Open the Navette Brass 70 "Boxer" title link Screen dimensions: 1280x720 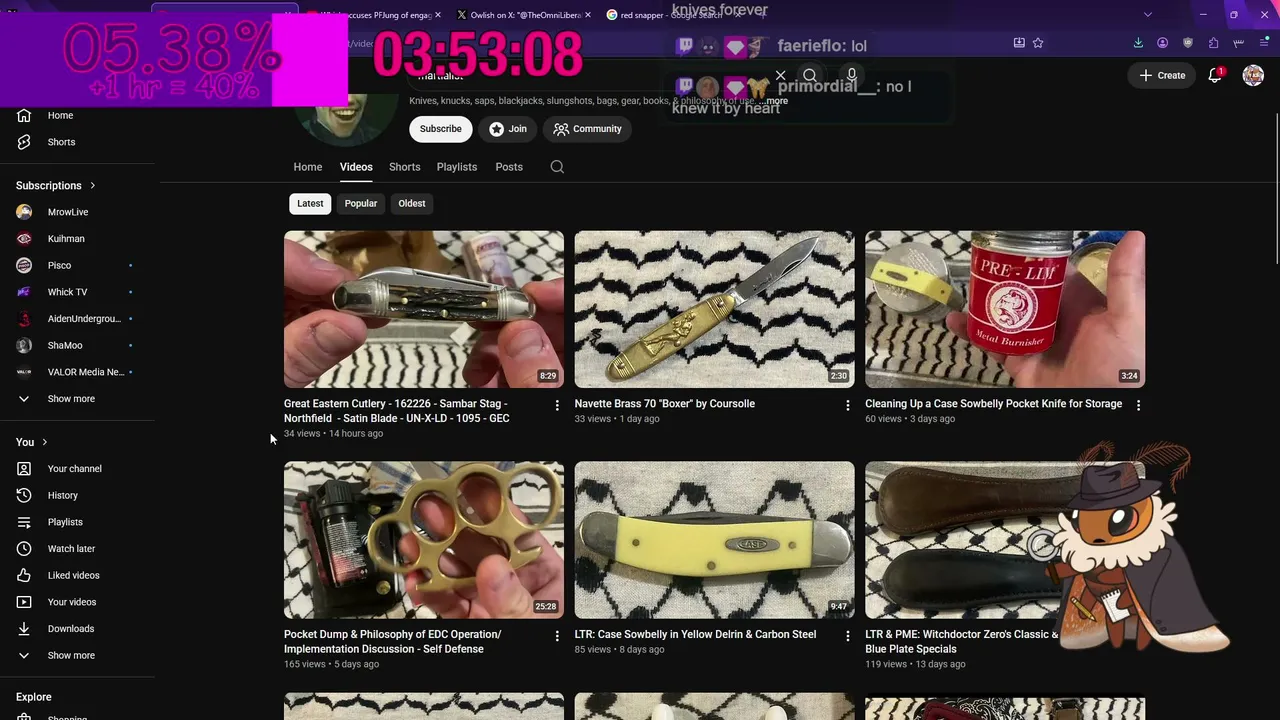tap(665, 404)
